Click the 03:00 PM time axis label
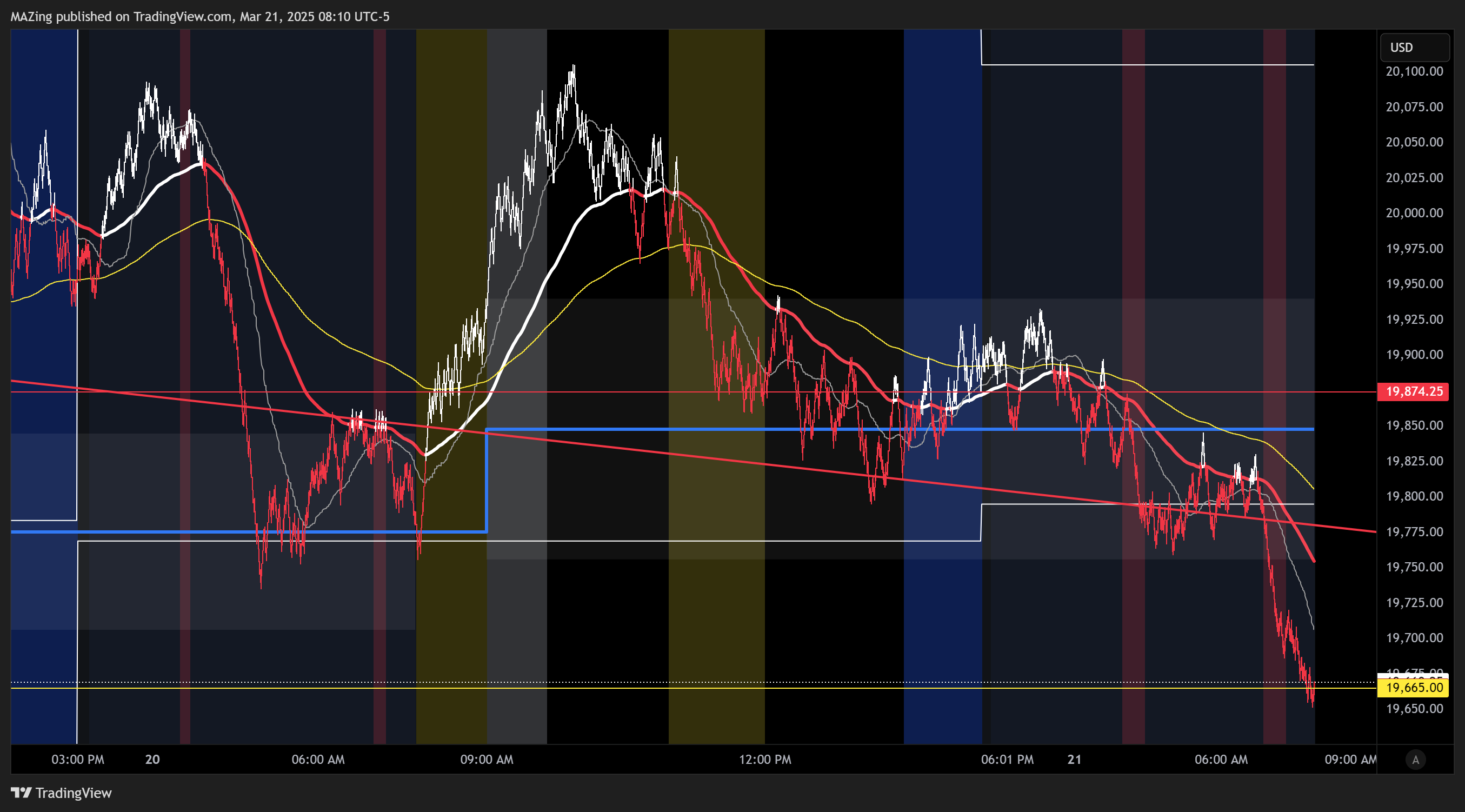Image resolution: width=1465 pixels, height=812 pixels. (78, 760)
